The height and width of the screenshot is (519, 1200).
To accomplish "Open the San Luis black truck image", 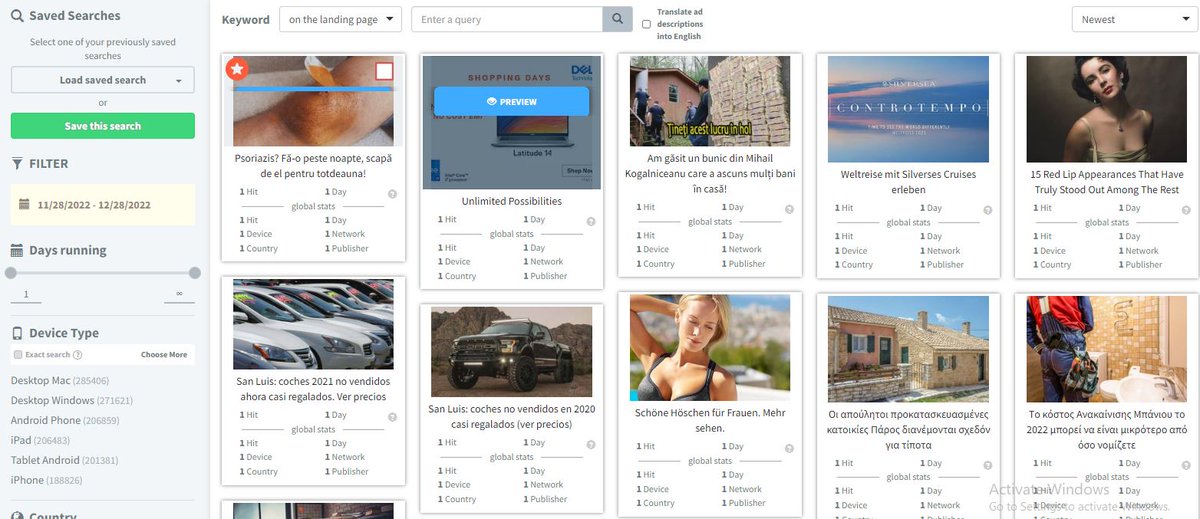I will [511, 352].
